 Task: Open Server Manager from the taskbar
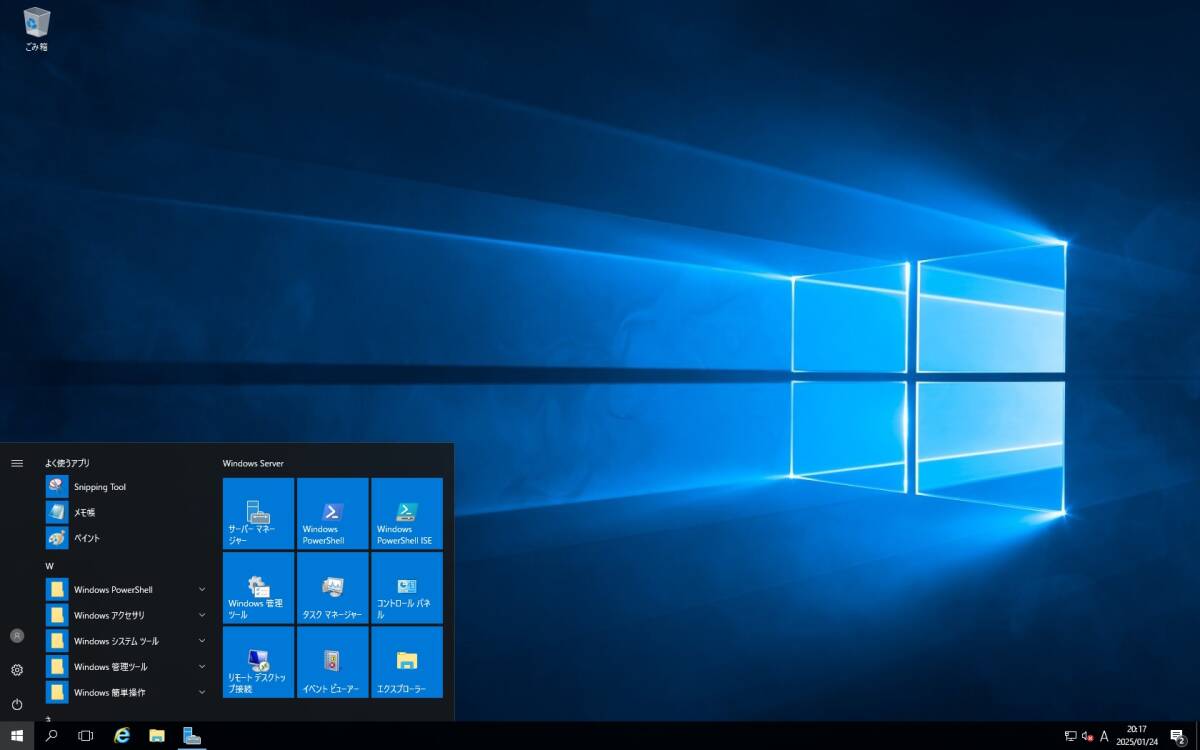[192, 736]
